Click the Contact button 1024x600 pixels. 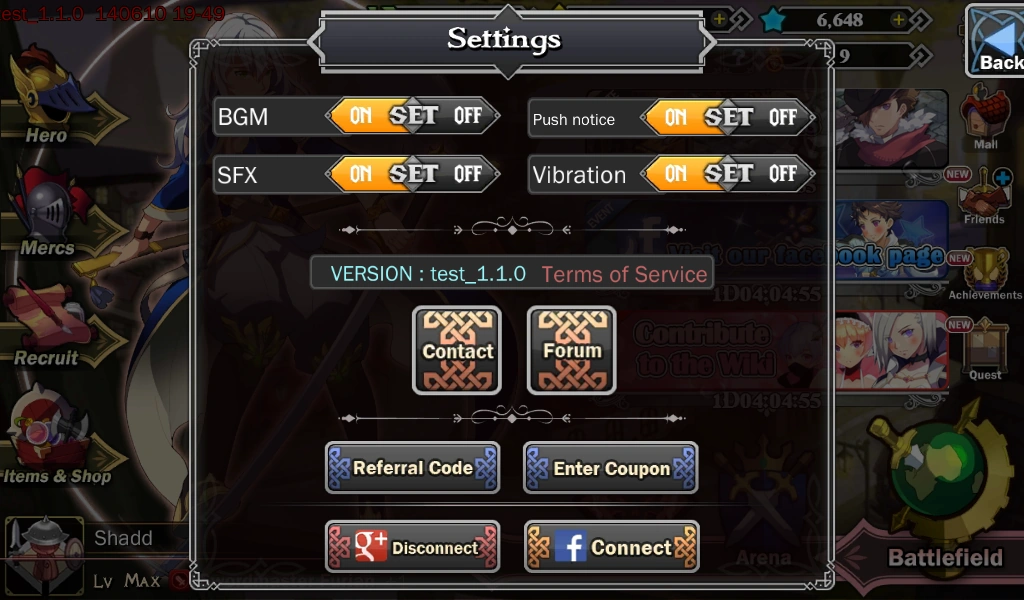point(457,351)
